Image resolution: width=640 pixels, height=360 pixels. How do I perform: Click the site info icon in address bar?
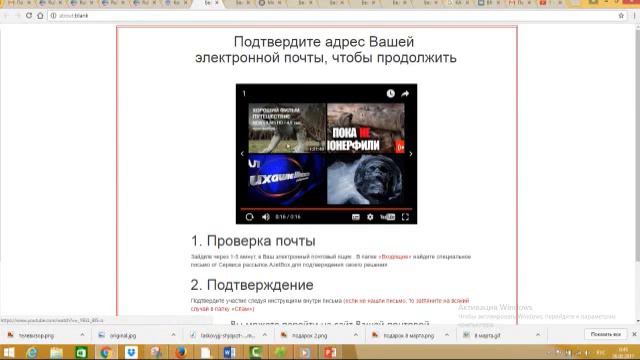pos(53,16)
